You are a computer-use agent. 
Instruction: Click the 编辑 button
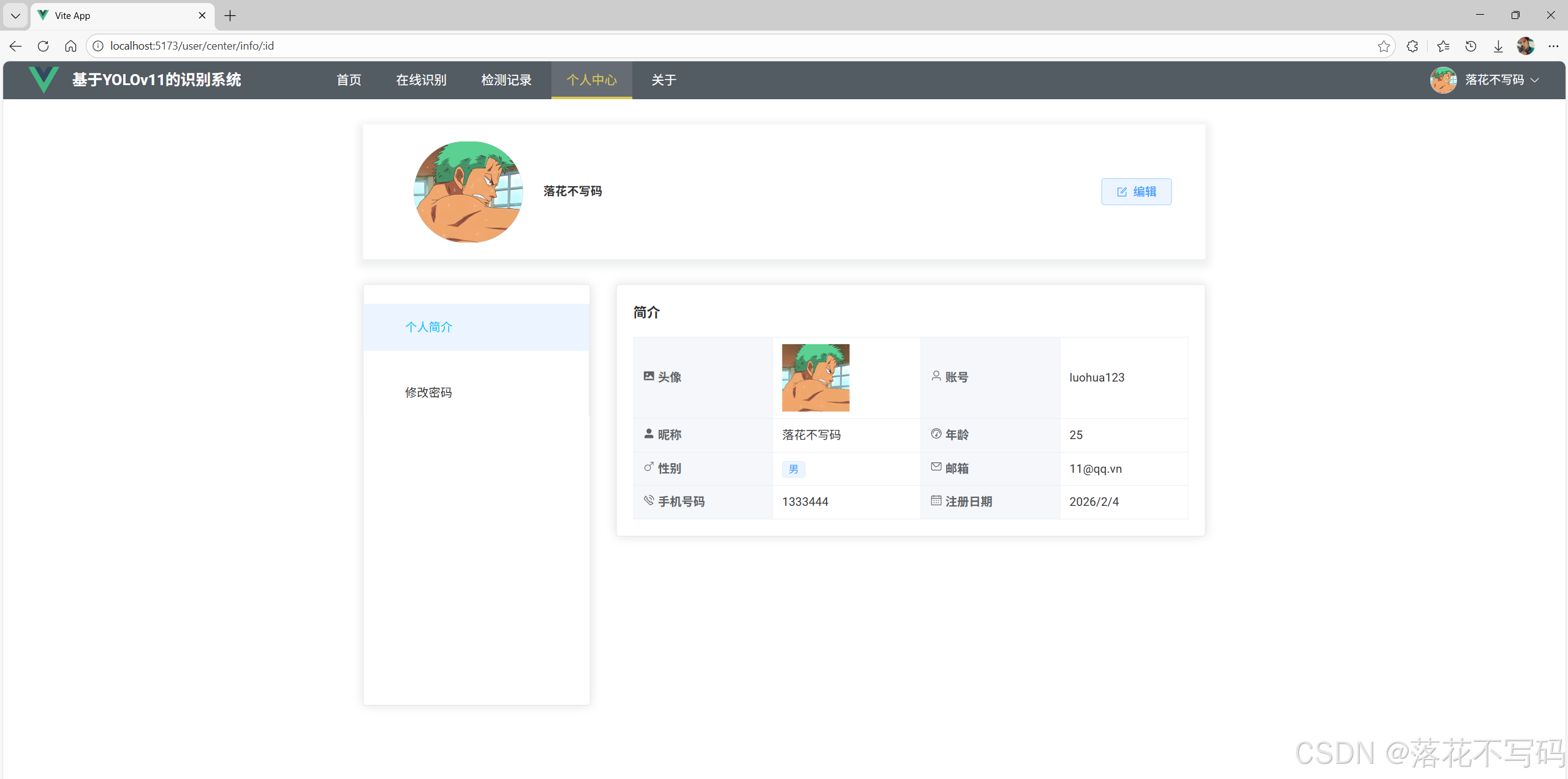click(1135, 191)
